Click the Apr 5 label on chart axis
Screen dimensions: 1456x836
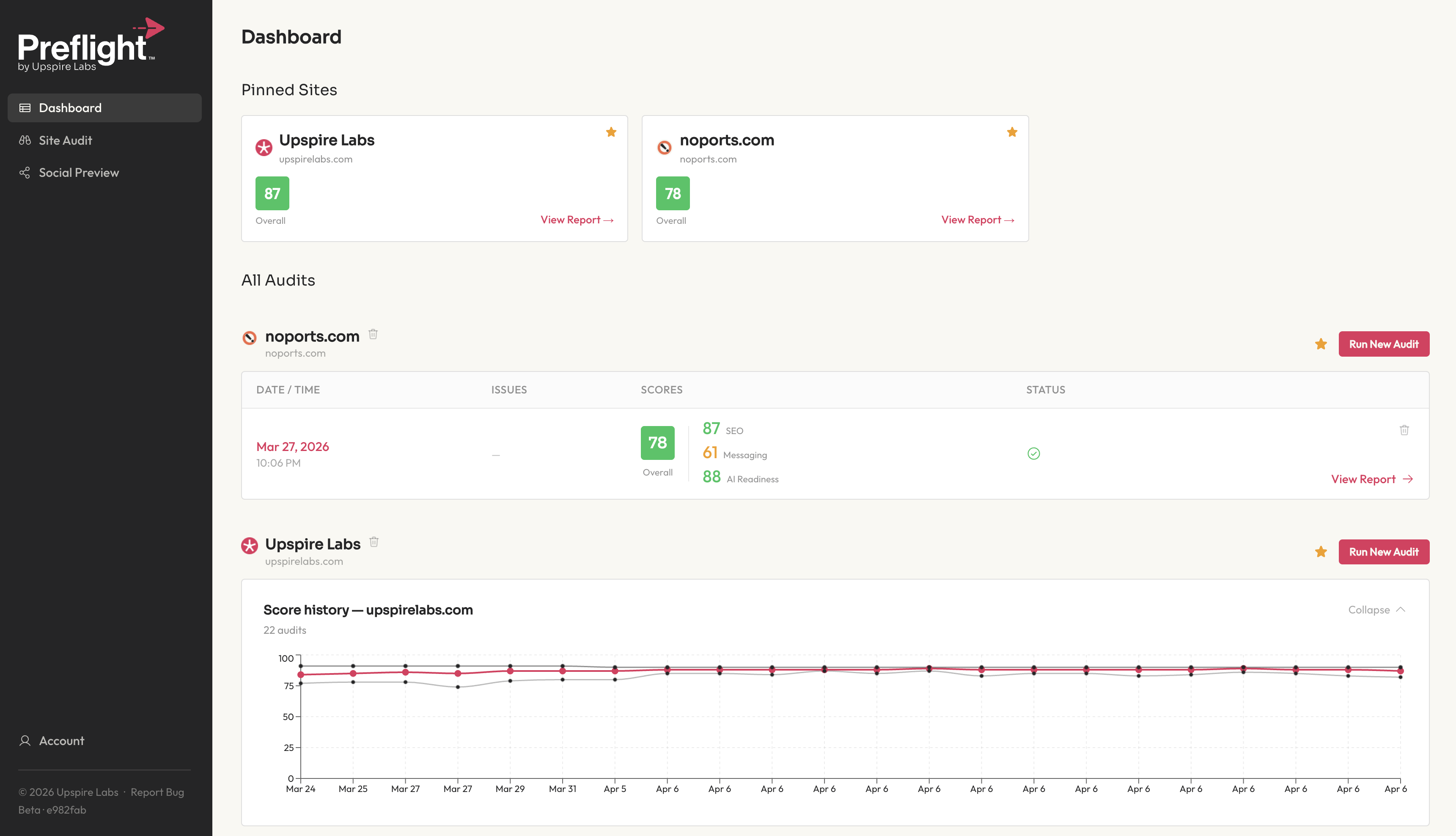(615, 789)
